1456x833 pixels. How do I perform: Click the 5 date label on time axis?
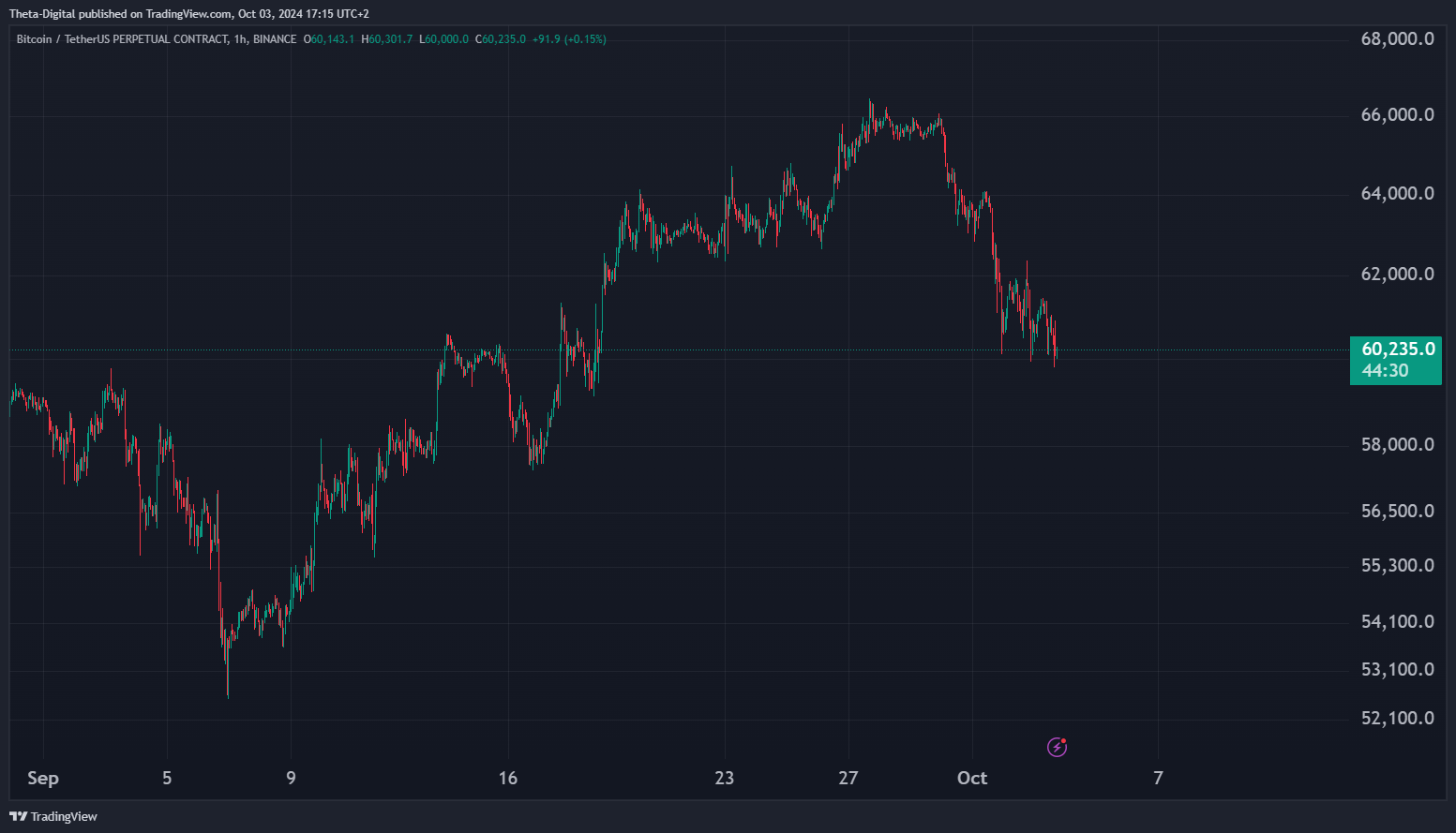167,778
